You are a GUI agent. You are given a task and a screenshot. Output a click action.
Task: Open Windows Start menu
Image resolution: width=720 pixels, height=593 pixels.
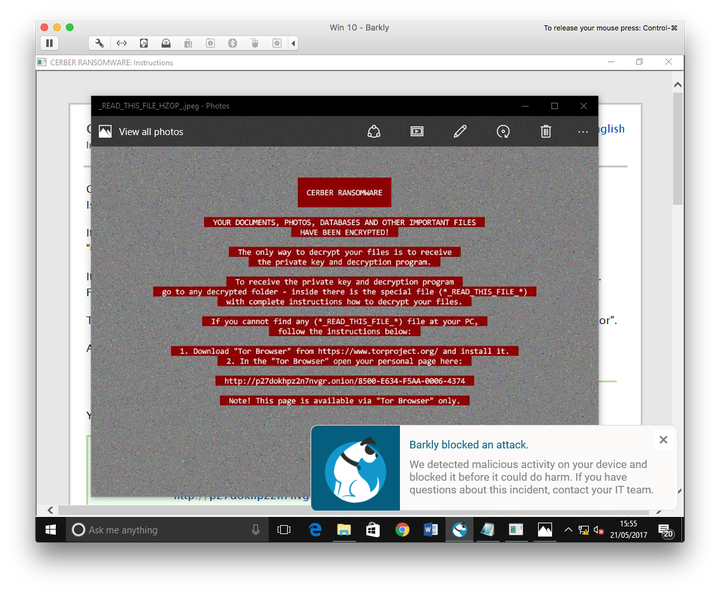click(x=51, y=530)
